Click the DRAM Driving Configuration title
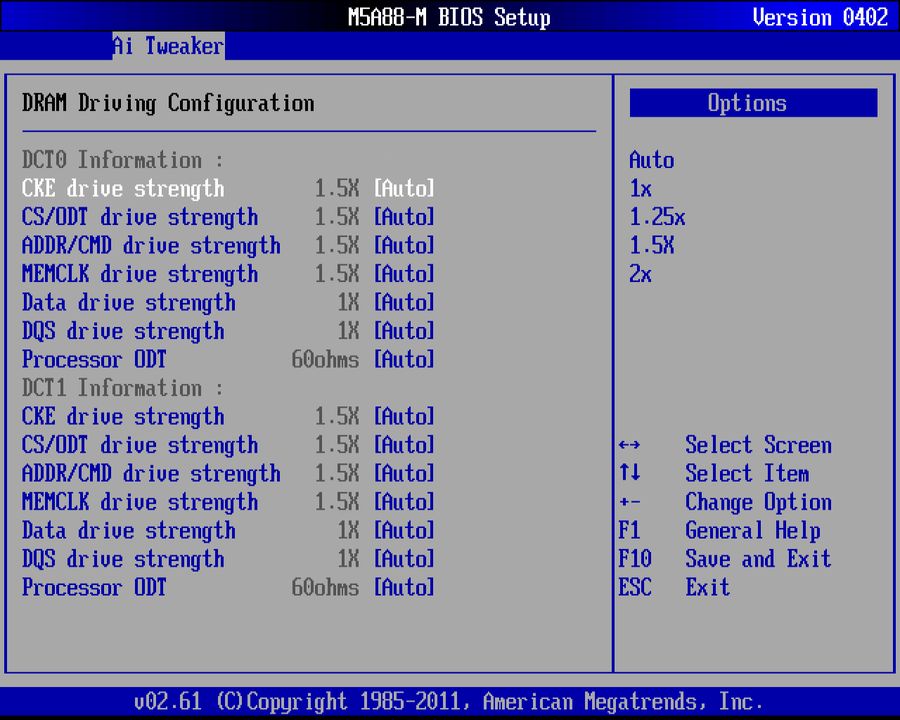 click(168, 104)
